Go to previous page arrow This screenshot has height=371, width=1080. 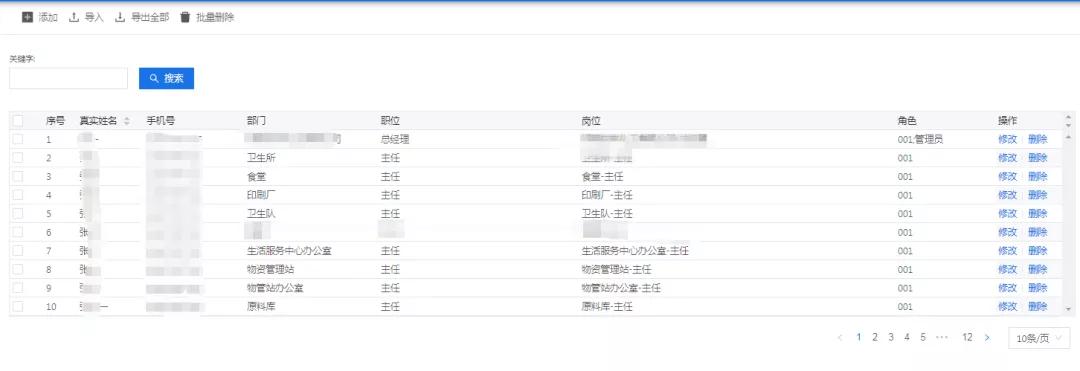pyautogui.click(x=840, y=337)
